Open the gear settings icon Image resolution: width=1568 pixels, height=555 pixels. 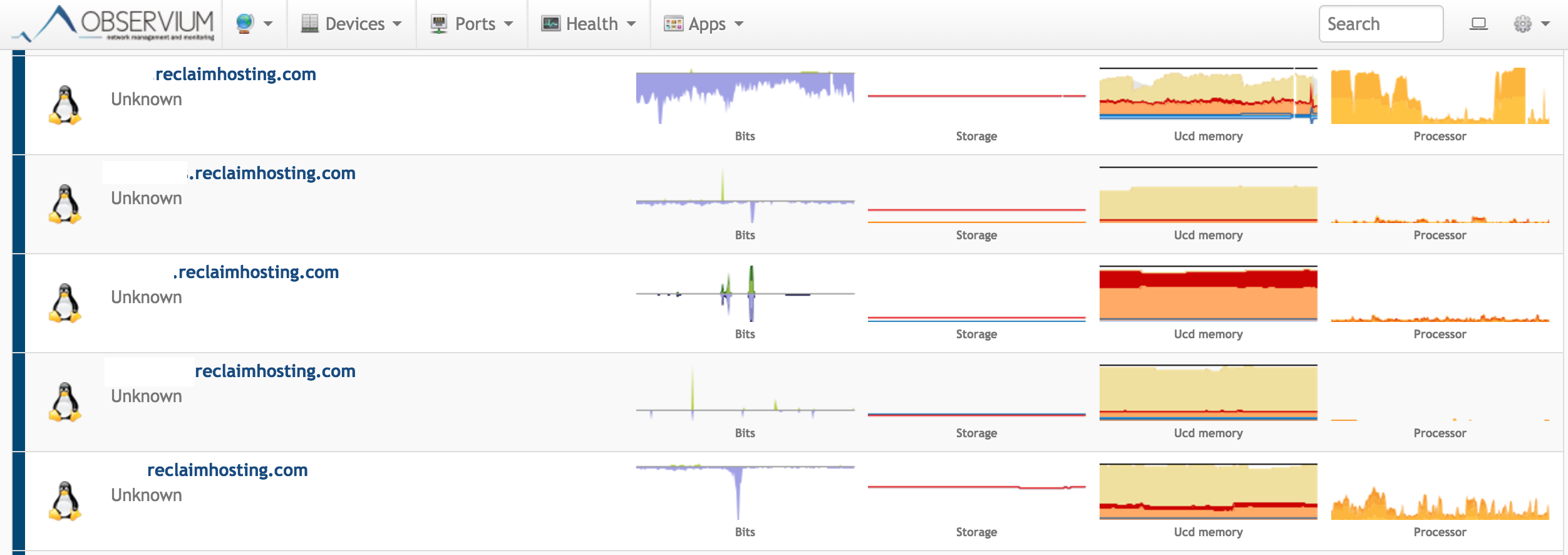tap(1522, 24)
